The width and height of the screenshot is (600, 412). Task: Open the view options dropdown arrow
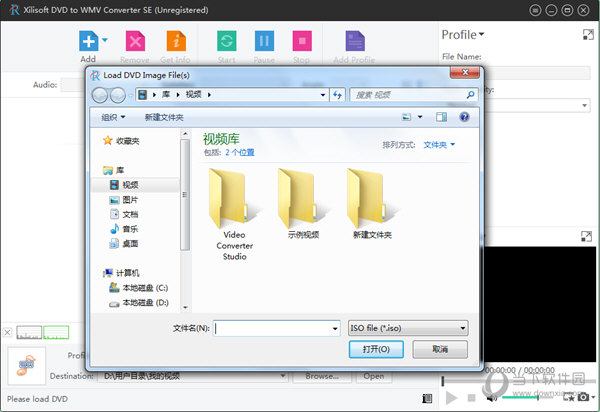tap(420, 117)
